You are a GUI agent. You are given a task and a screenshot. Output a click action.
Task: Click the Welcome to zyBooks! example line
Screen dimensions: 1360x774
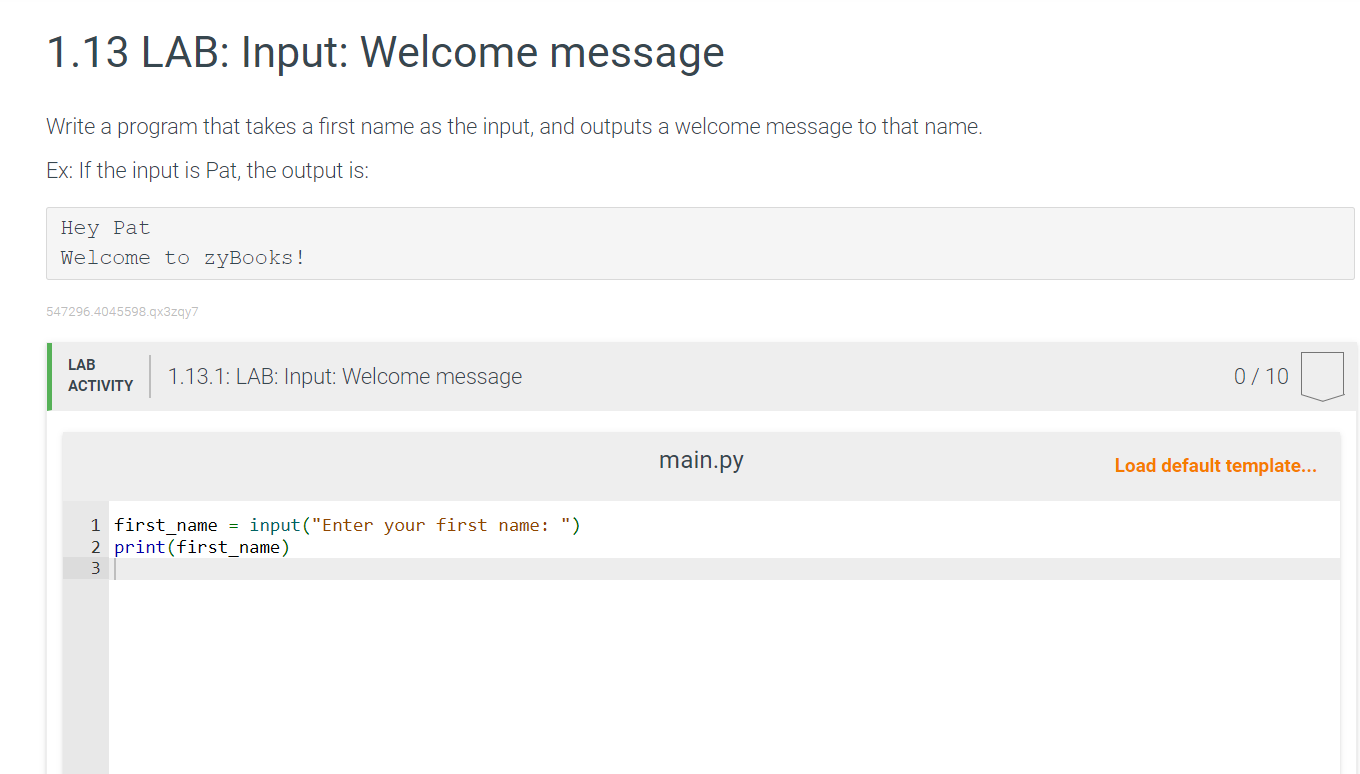click(x=183, y=257)
